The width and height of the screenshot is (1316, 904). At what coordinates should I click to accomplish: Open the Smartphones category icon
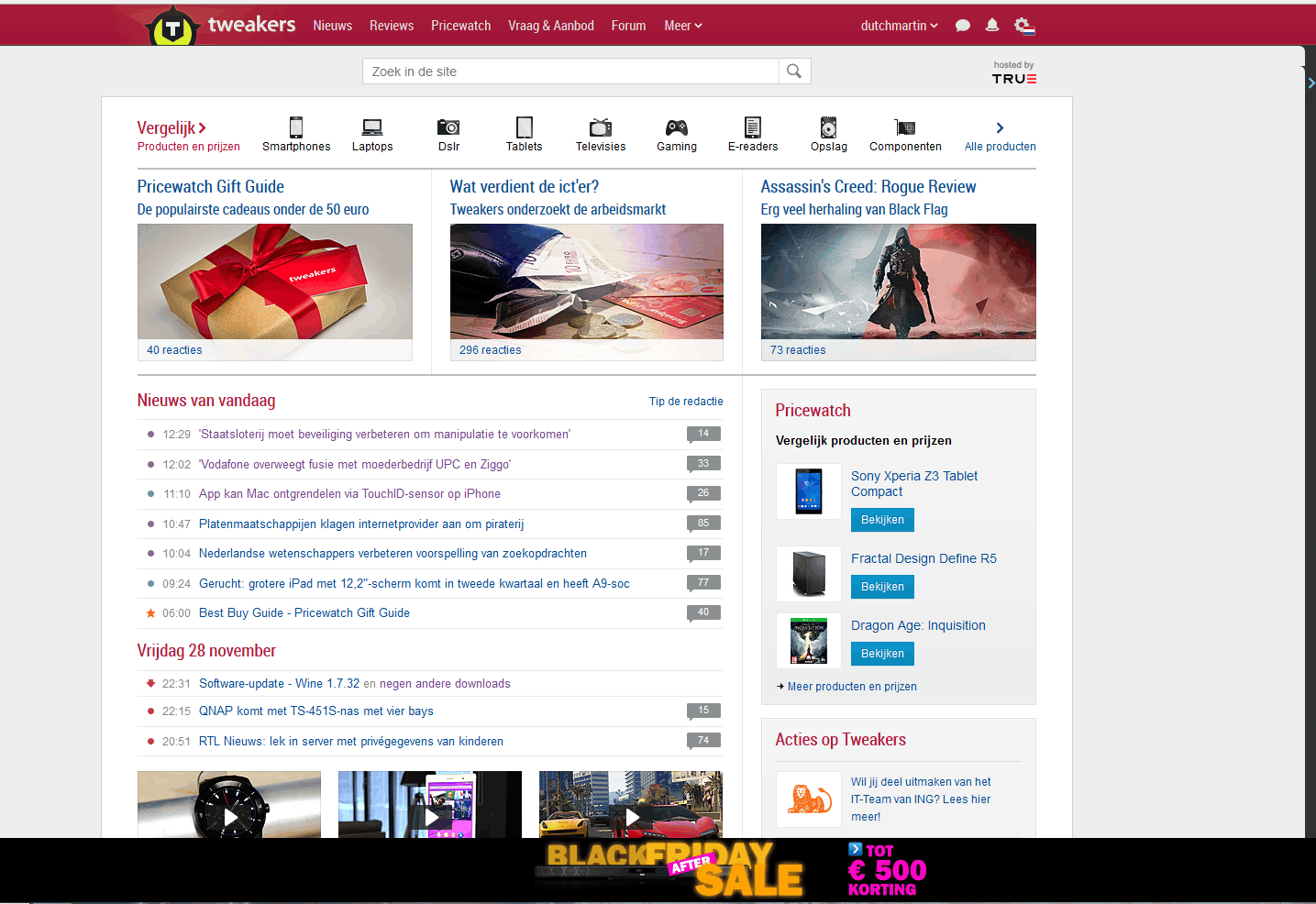coord(296,127)
